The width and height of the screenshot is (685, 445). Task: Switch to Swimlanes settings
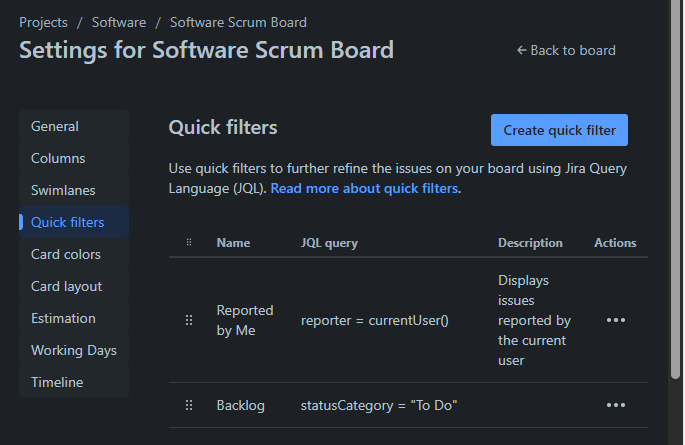74,190
